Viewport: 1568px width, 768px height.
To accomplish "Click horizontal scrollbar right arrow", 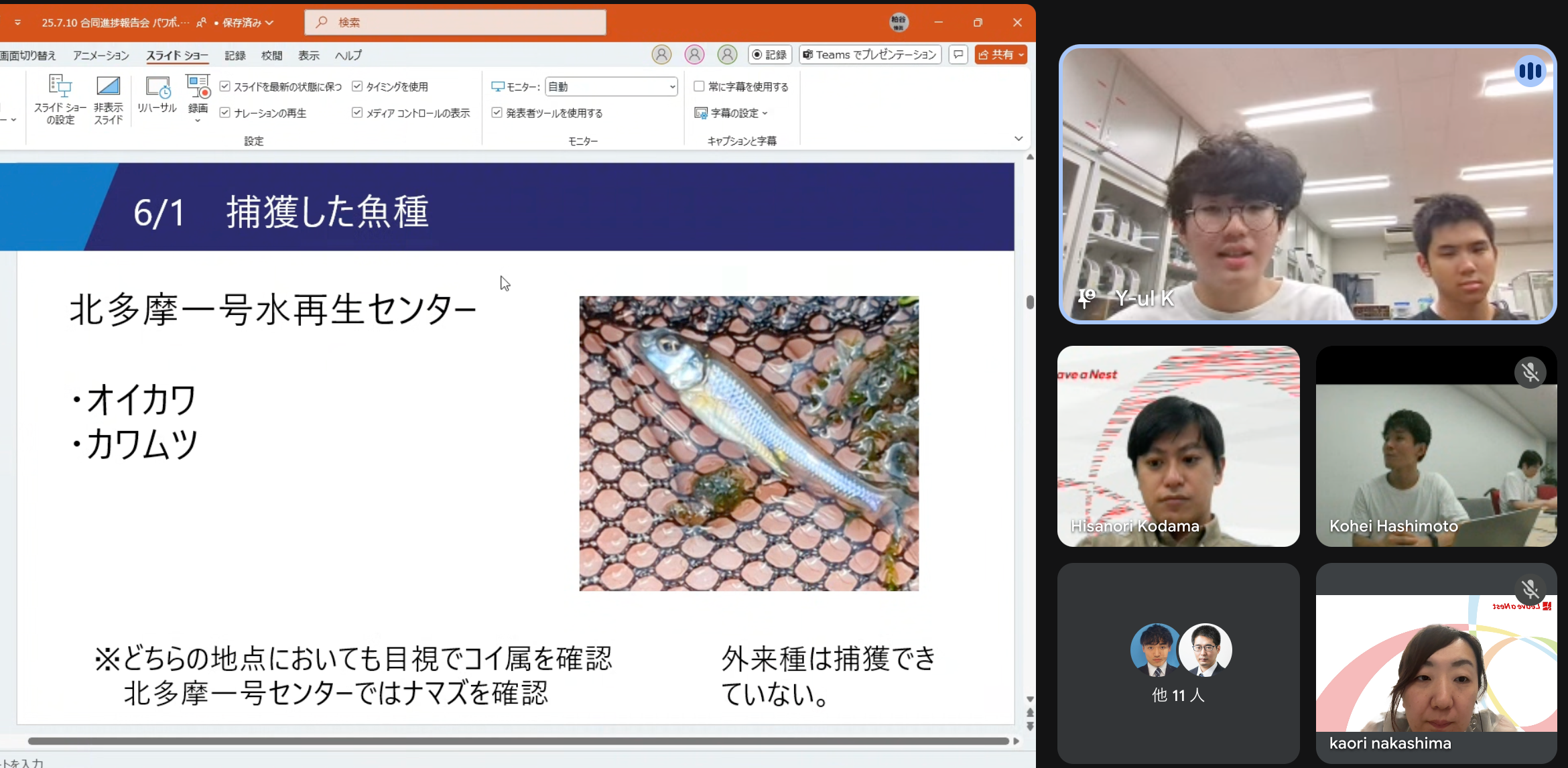I will 1016,741.
